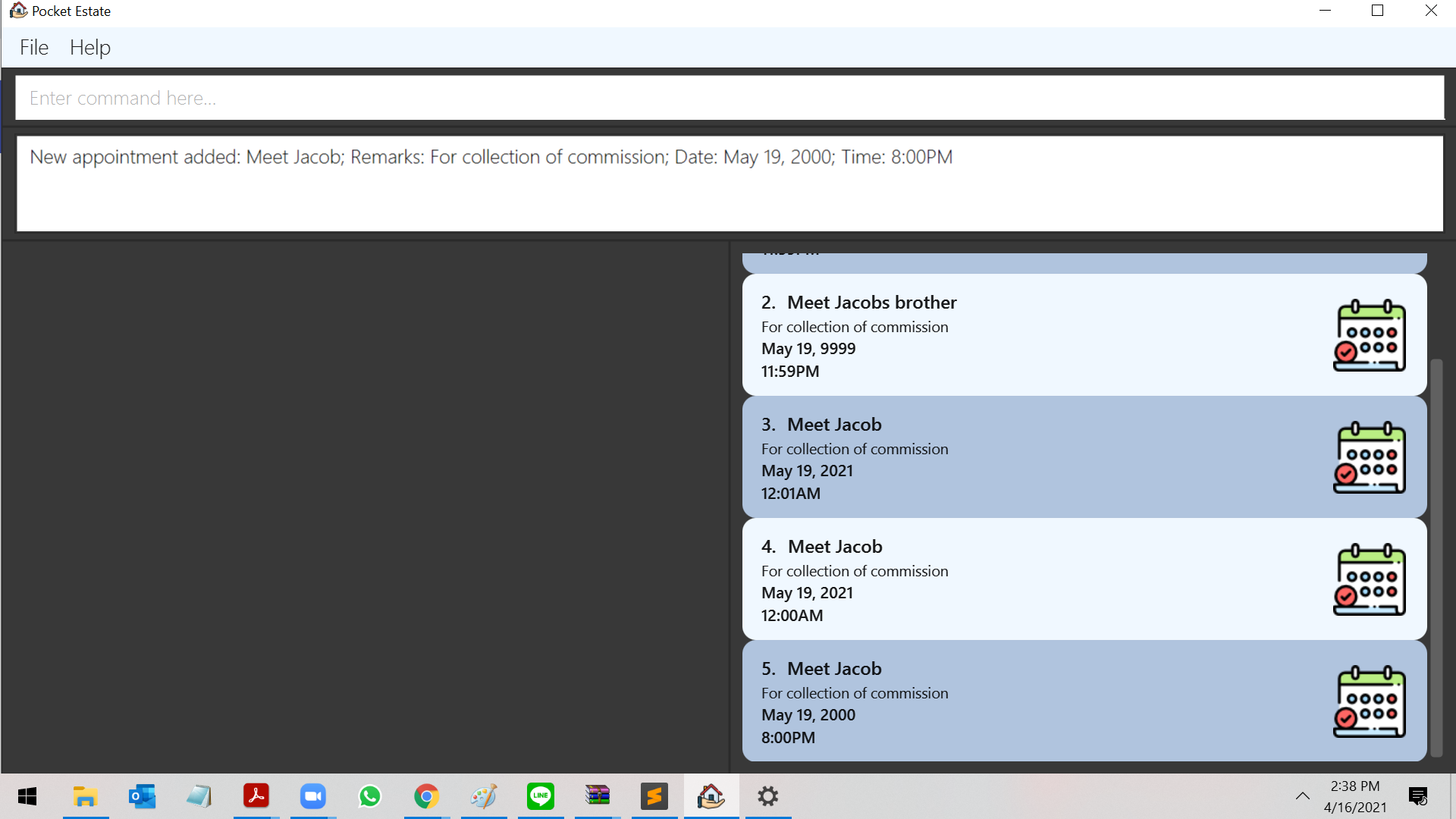This screenshot has width=1456, height=819.
Task: Click calendar icon on May 19, 2000 appointment
Action: (1370, 701)
